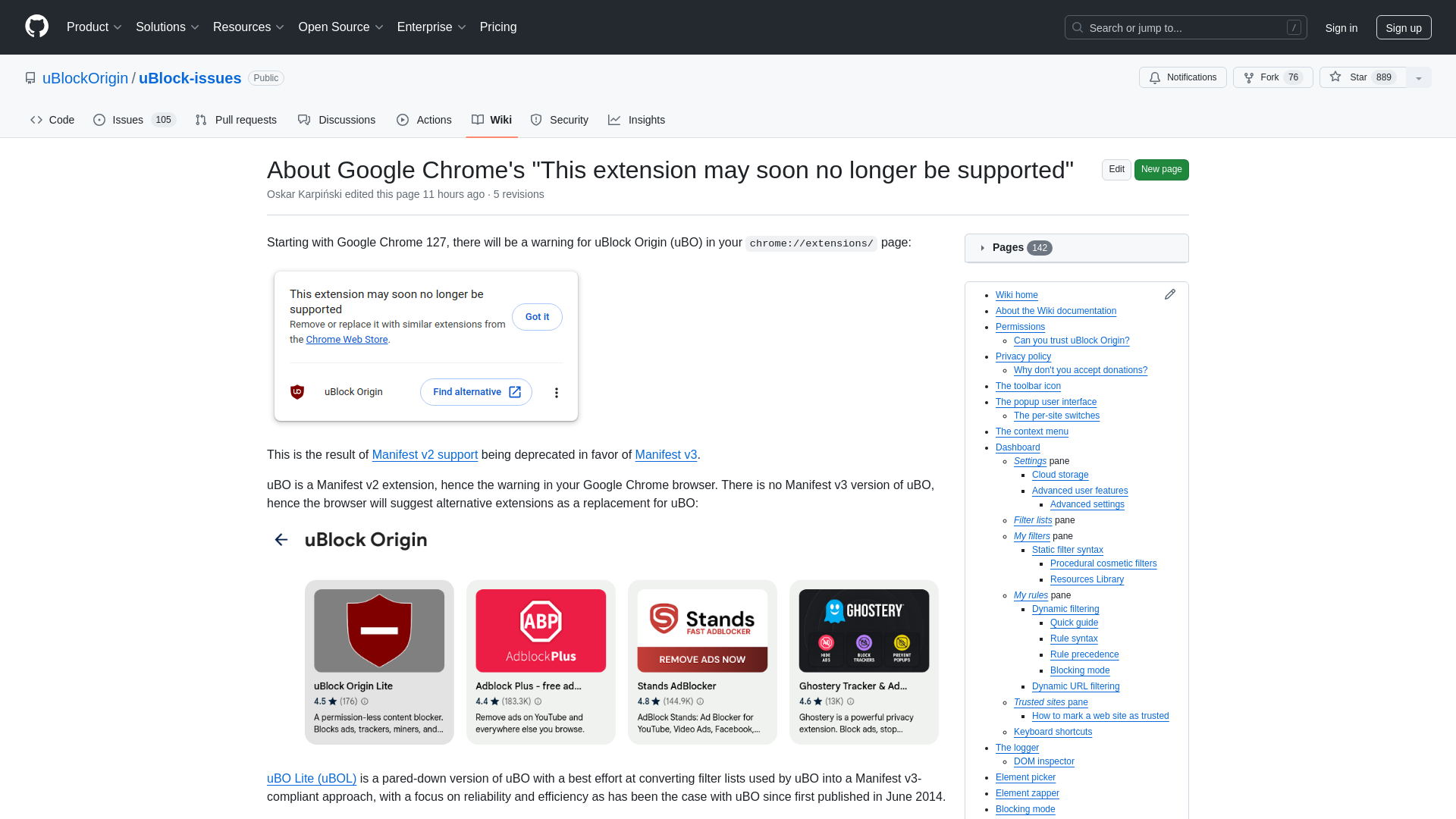Click the Pricing link
1456x819 pixels.
tap(498, 27)
